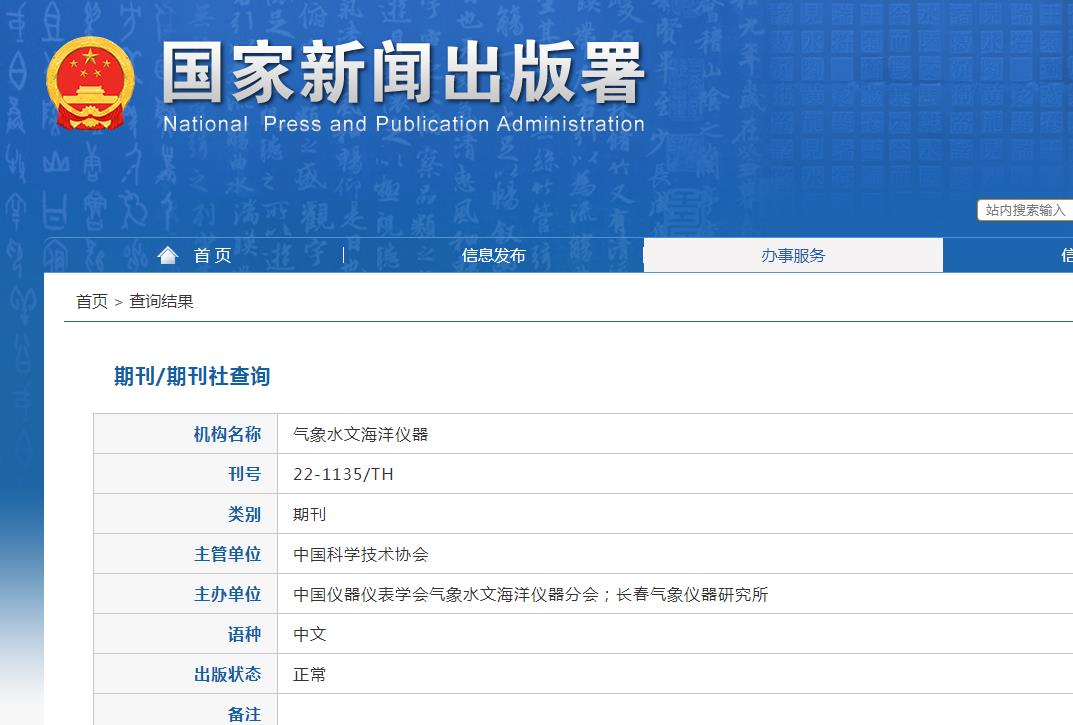The width and height of the screenshot is (1073, 725).
Task: Click the National Press and Publication Administration subtitle
Action: click(x=403, y=125)
